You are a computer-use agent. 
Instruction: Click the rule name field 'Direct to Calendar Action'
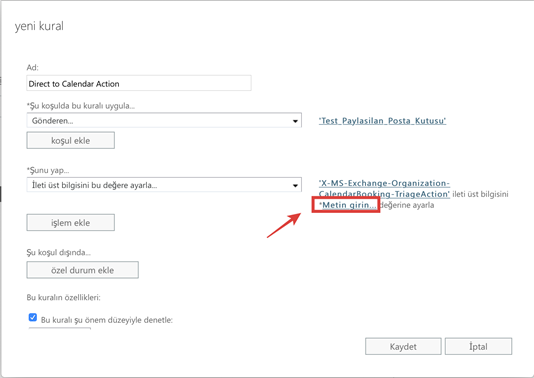pyautogui.click(x=139, y=83)
